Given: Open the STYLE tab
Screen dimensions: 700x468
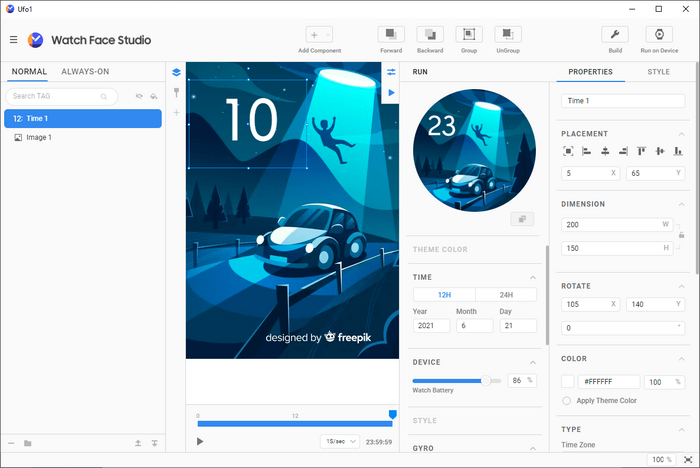Looking at the screenshot, I should point(658,72).
